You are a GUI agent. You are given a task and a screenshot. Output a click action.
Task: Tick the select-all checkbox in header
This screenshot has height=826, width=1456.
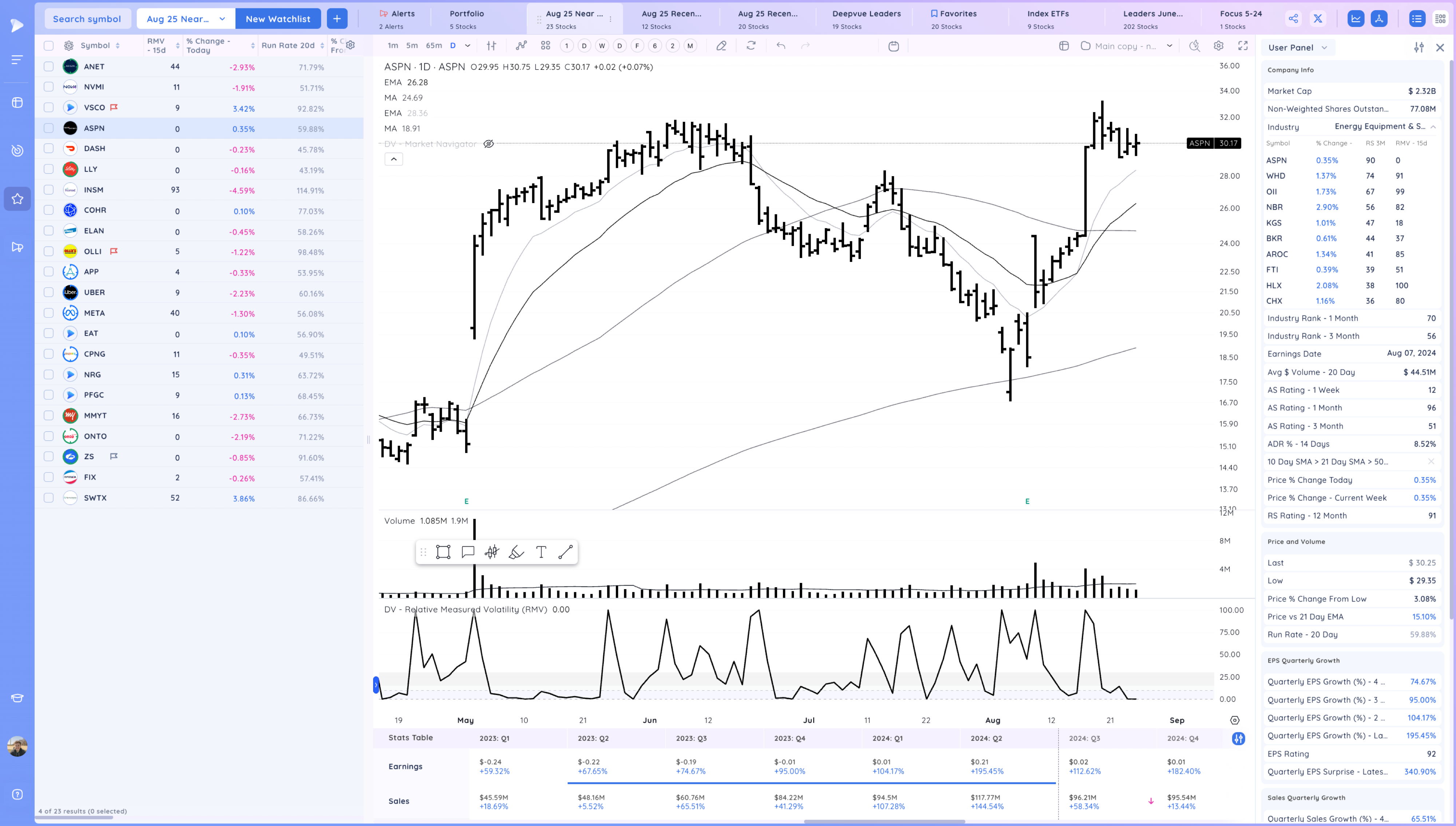[x=49, y=45]
